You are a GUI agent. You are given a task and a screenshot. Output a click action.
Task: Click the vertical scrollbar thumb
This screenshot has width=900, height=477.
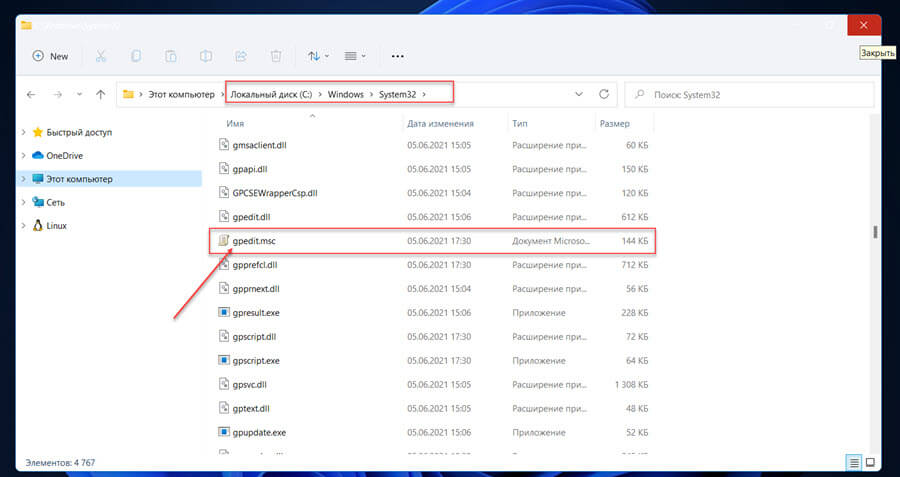(x=875, y=232)
